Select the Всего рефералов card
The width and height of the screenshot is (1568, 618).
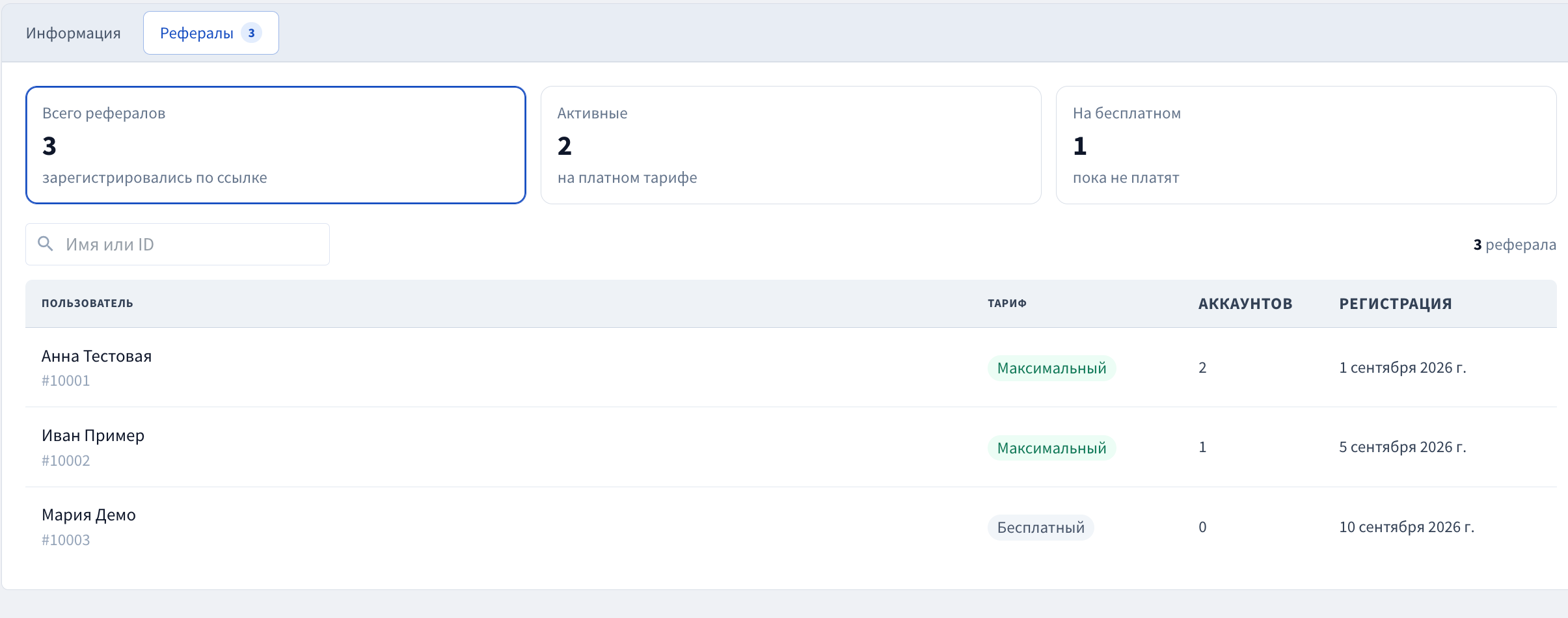276,145
